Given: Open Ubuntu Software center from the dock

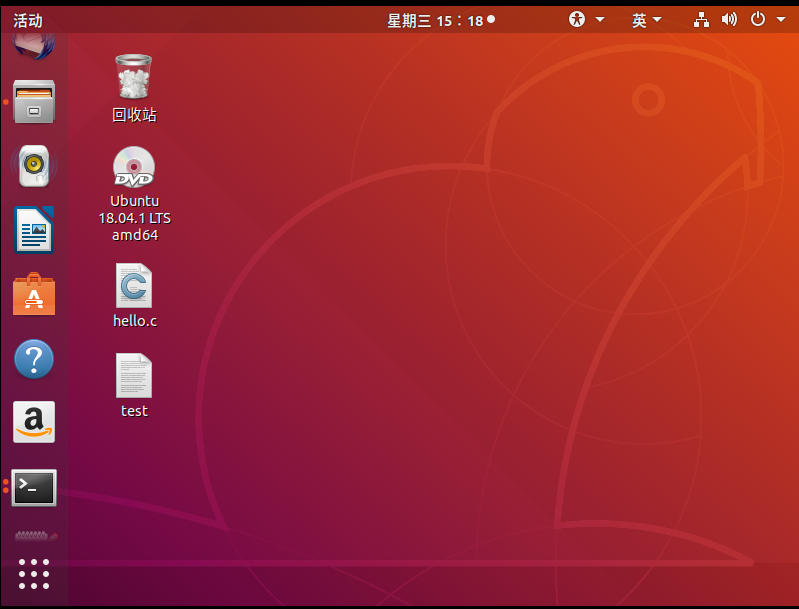Looking at the screenshot, I should pos(34,294).
